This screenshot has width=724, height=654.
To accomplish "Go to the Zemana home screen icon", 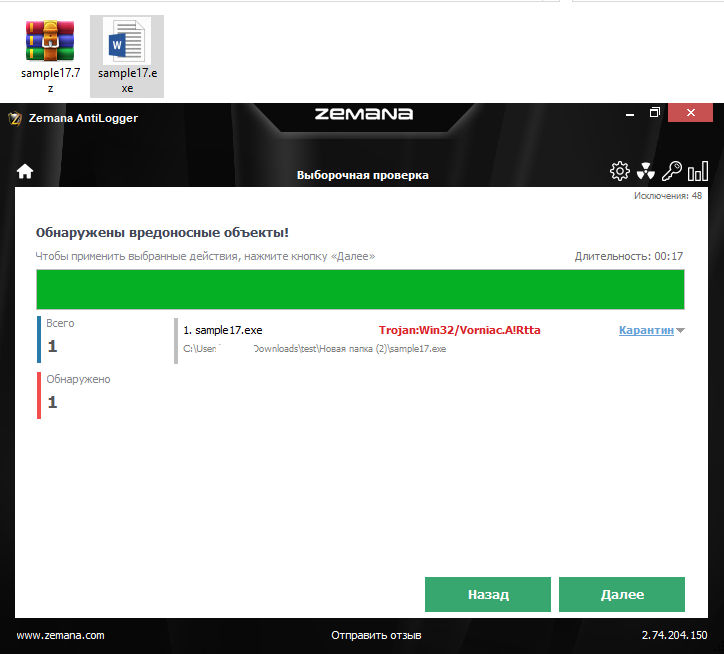I will click(25, 171).
